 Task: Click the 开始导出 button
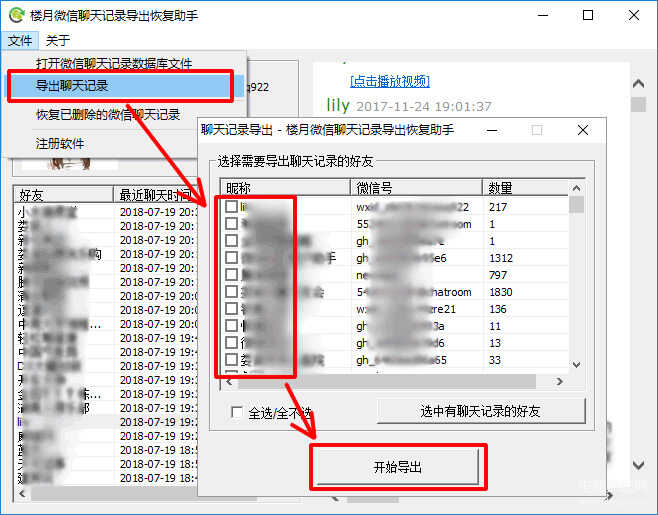coord(397,466)
